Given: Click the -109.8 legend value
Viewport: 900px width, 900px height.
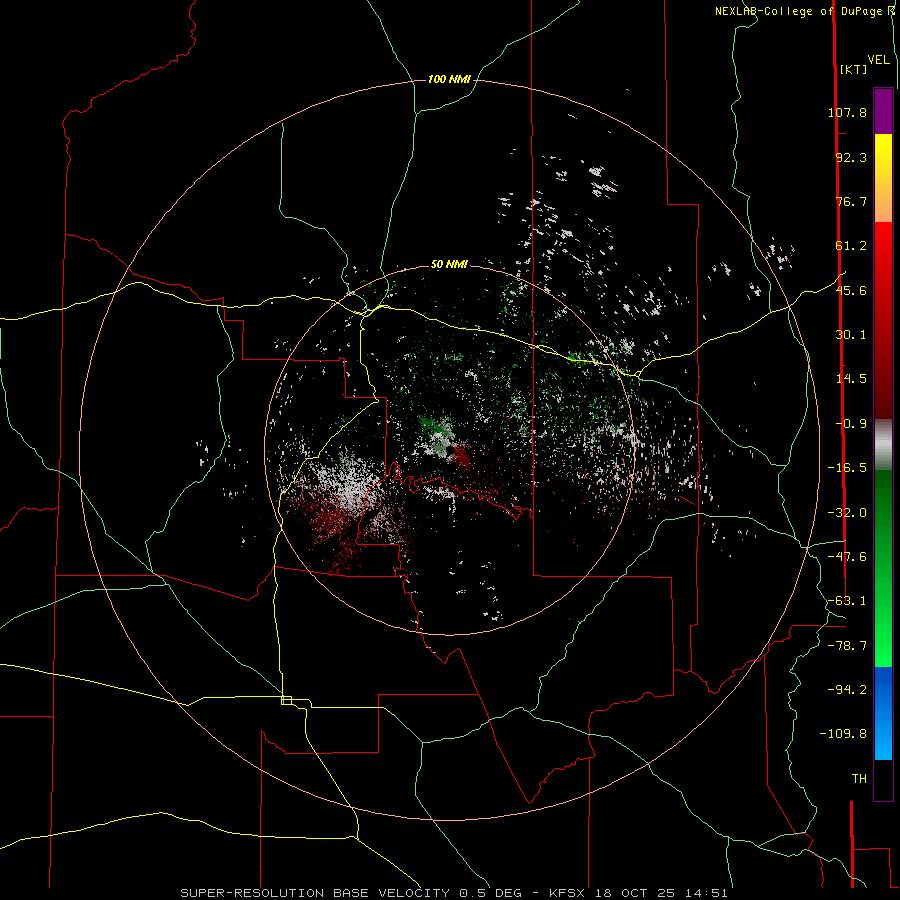Looking at the screenshot, I should click(x=843, y=734).
